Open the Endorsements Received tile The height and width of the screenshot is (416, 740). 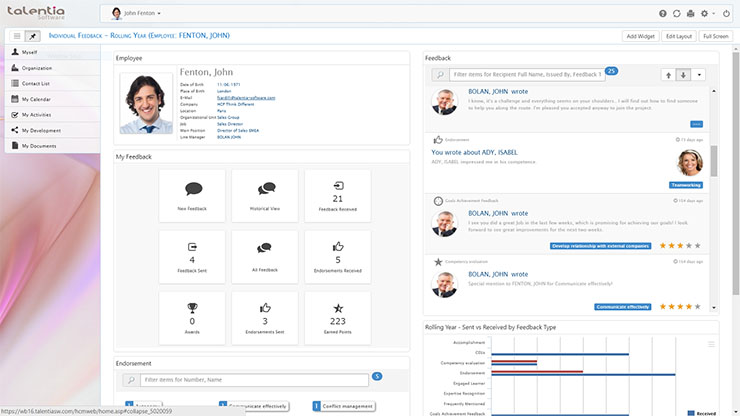click(x=337, y=257)
